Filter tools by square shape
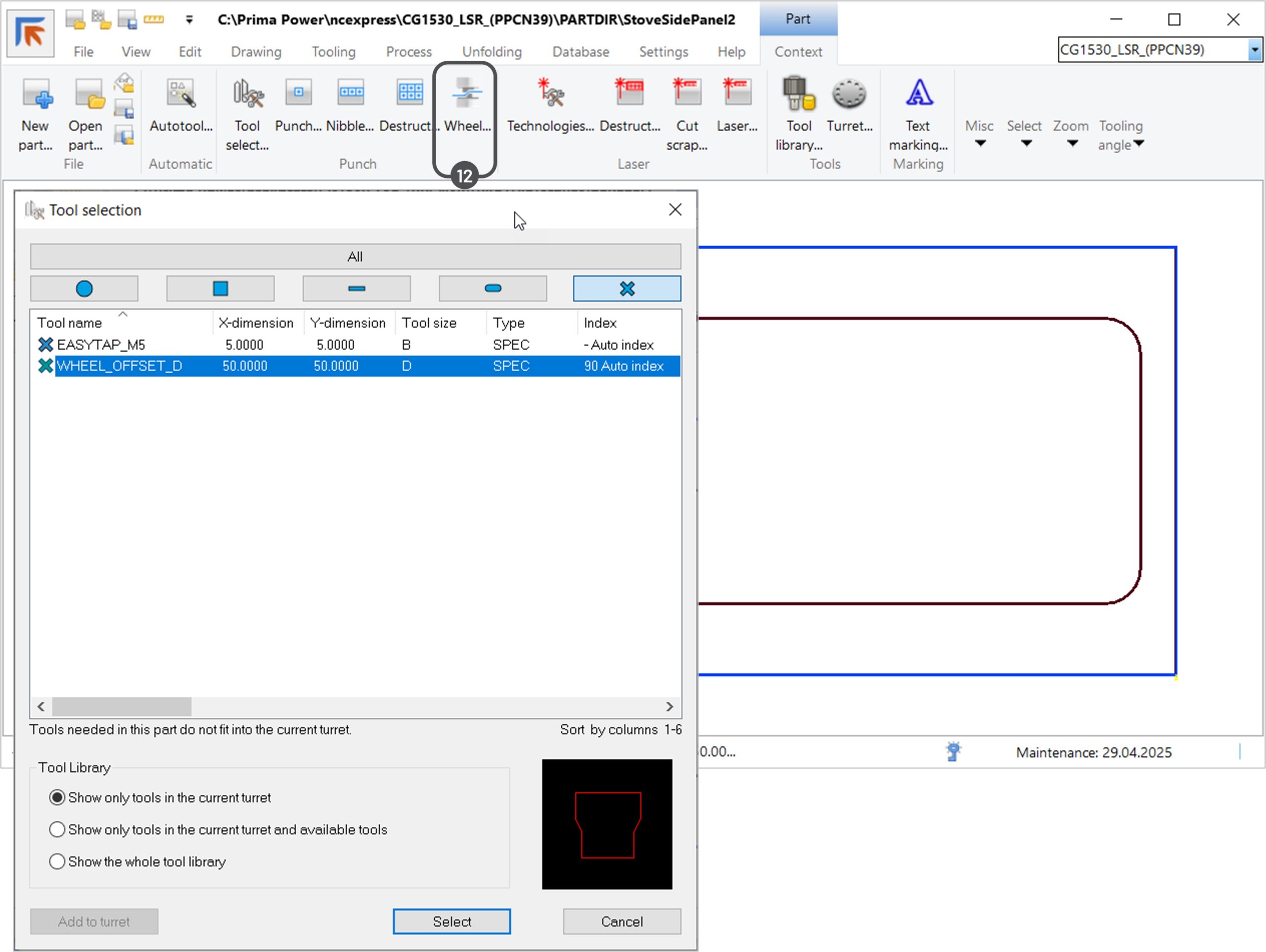 click(x=221, y=288)
